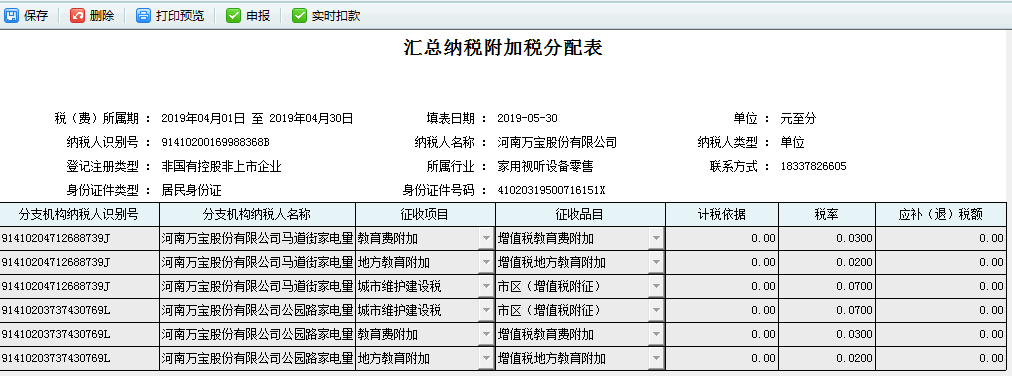
Task: Click the 征收项目 column header
Action: tap(425, 215)
